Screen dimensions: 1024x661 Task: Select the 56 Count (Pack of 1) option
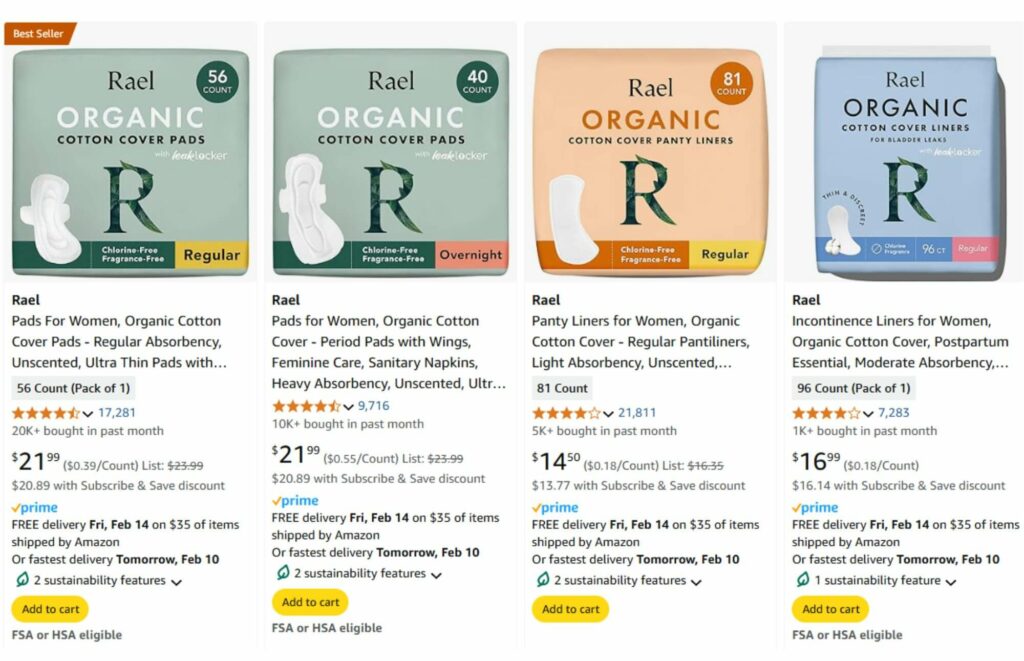(73, 388)
